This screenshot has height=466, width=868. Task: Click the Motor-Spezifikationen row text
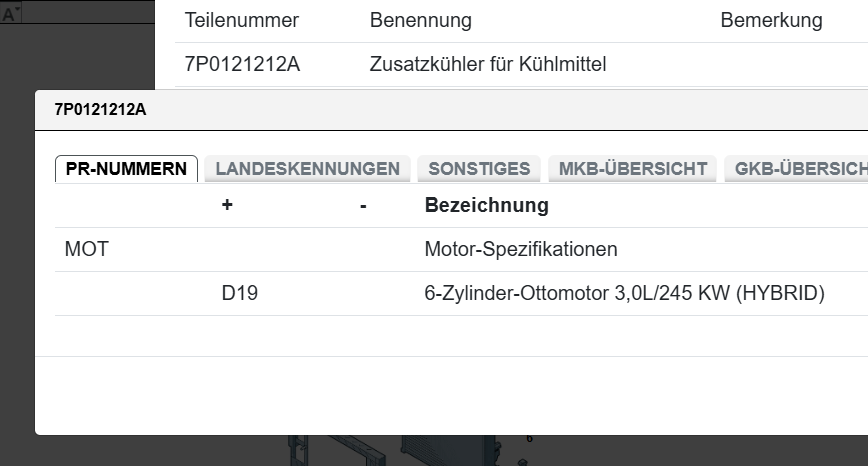tap(521, 249)
